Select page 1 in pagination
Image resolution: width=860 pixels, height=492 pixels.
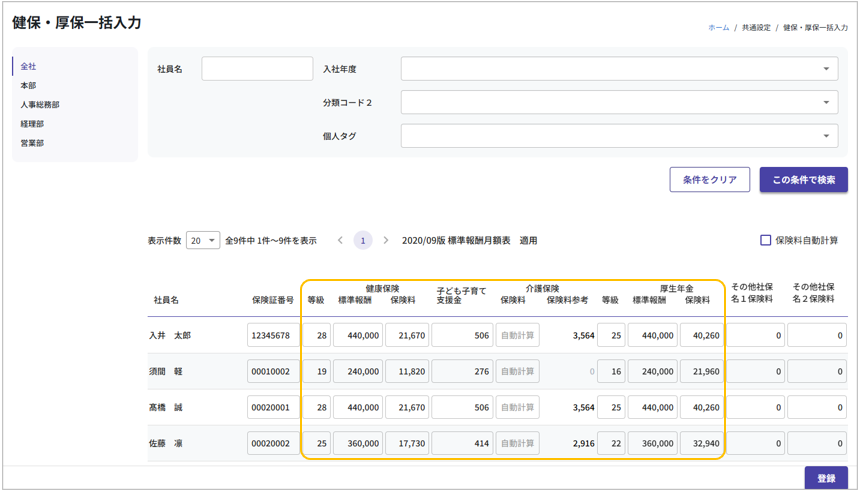(x=363, y=241)
